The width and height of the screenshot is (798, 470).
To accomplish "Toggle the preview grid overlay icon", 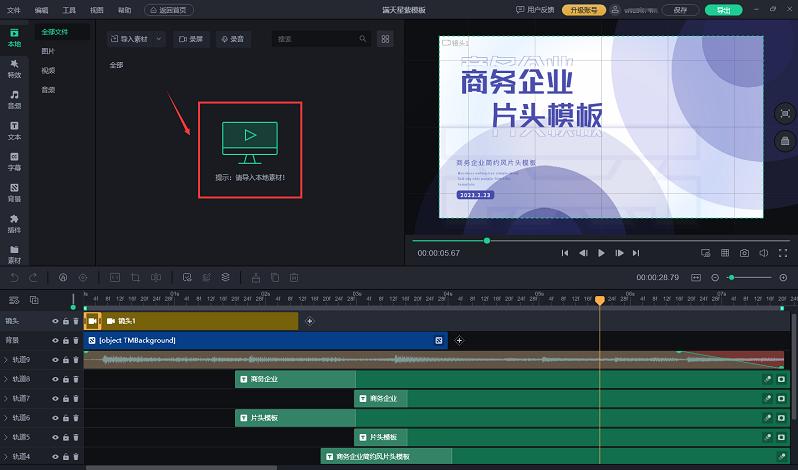I will click(725, 253).
